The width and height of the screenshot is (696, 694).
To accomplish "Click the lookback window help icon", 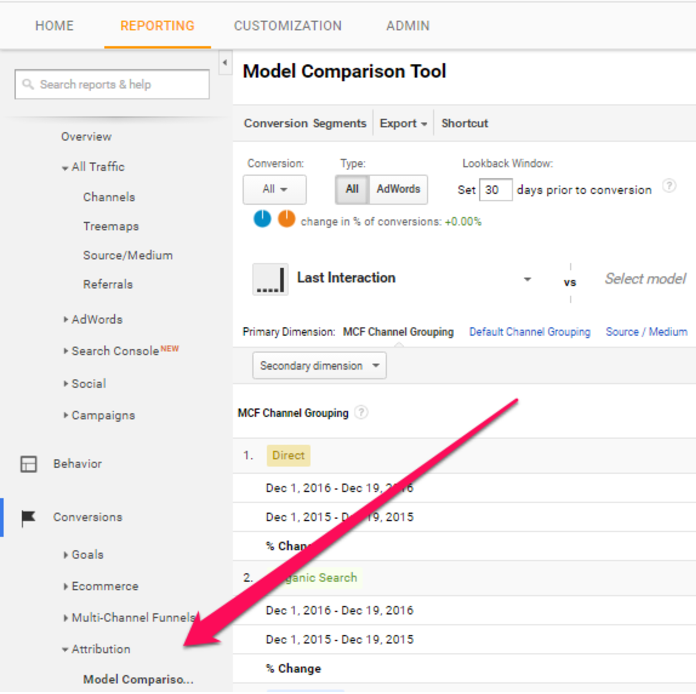I will tap(669, 186).
